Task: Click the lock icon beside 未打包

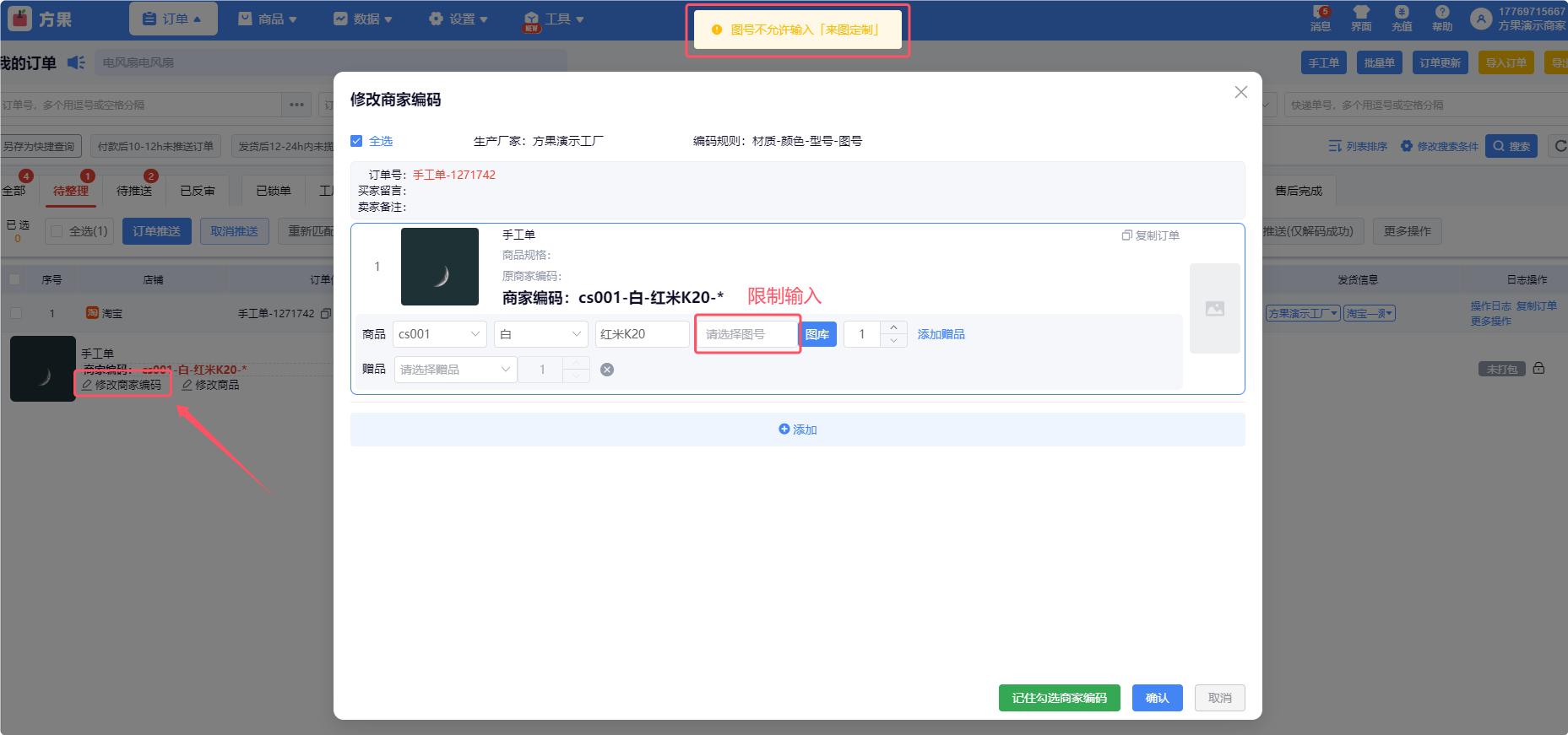Action: [1538, 369]
